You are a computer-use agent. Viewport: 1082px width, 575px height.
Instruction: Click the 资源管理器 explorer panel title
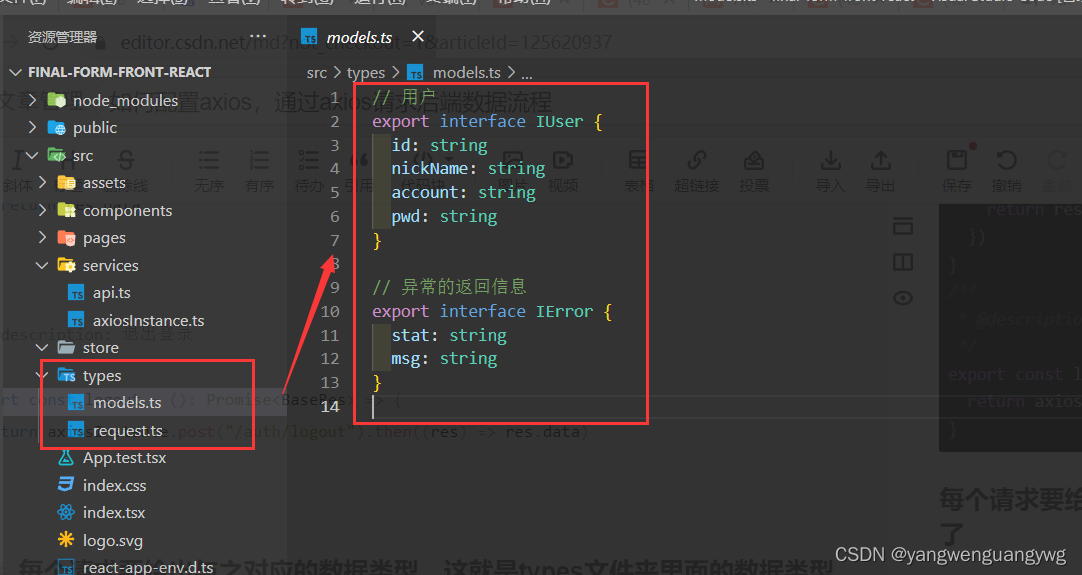click(62, 37)
